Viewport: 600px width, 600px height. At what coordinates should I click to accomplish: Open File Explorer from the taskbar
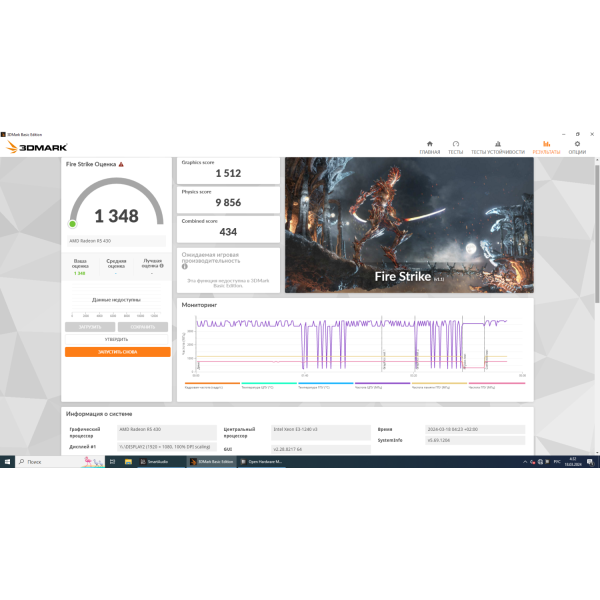pos(128,462)
